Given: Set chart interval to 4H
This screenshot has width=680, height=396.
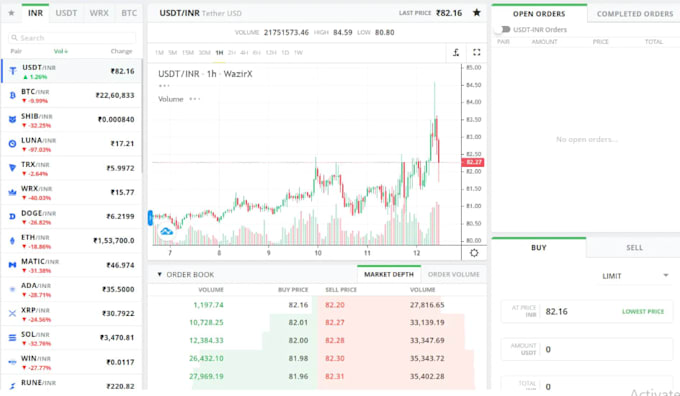Looking at the screenshot, I should pyautogui.click(x=244, y=52).
